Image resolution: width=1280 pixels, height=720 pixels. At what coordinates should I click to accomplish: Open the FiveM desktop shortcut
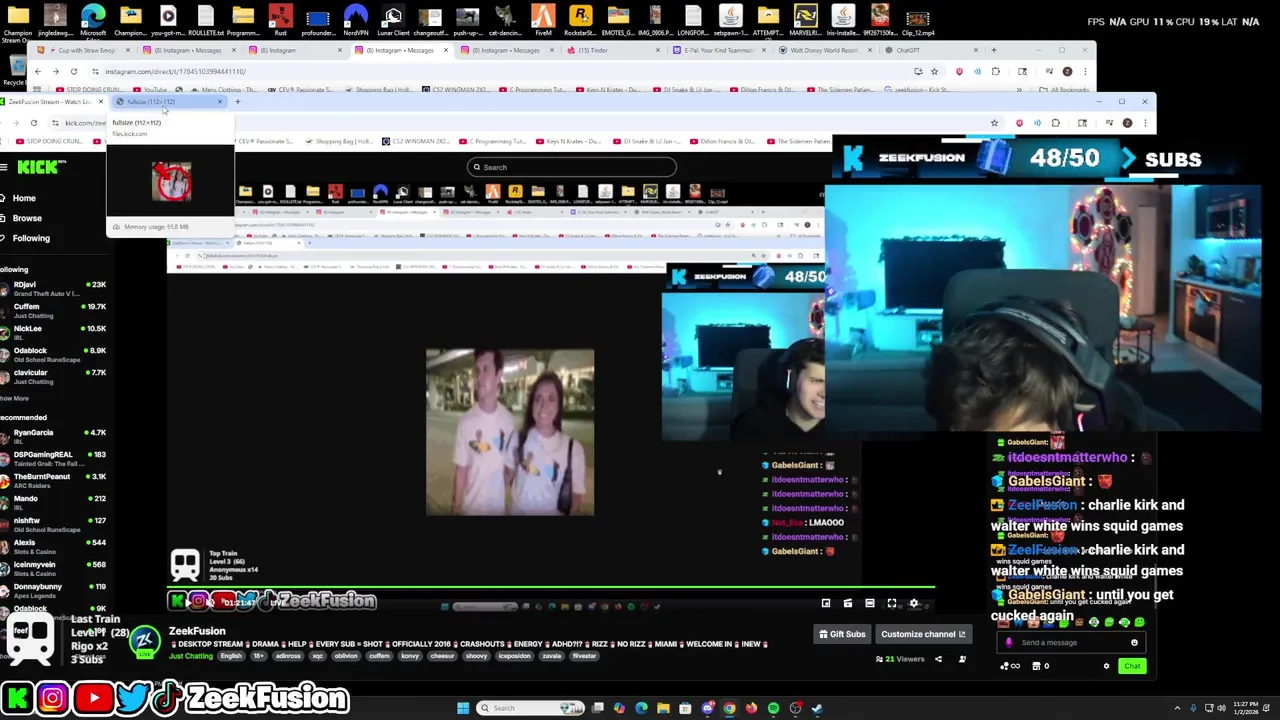click(543, 20)
